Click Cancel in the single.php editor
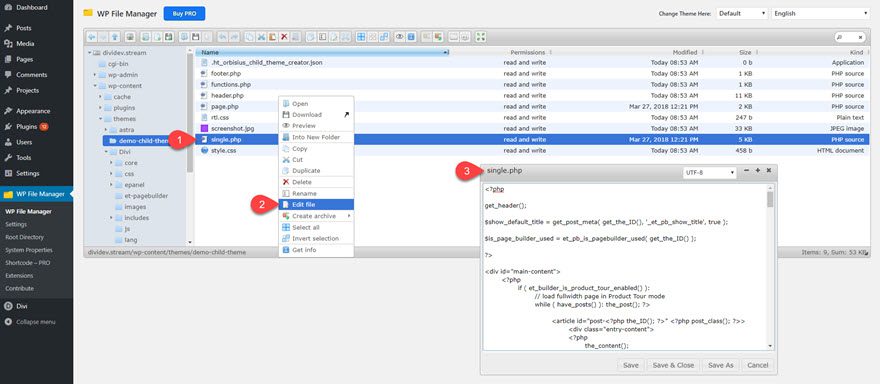 (x=758, y=365)
